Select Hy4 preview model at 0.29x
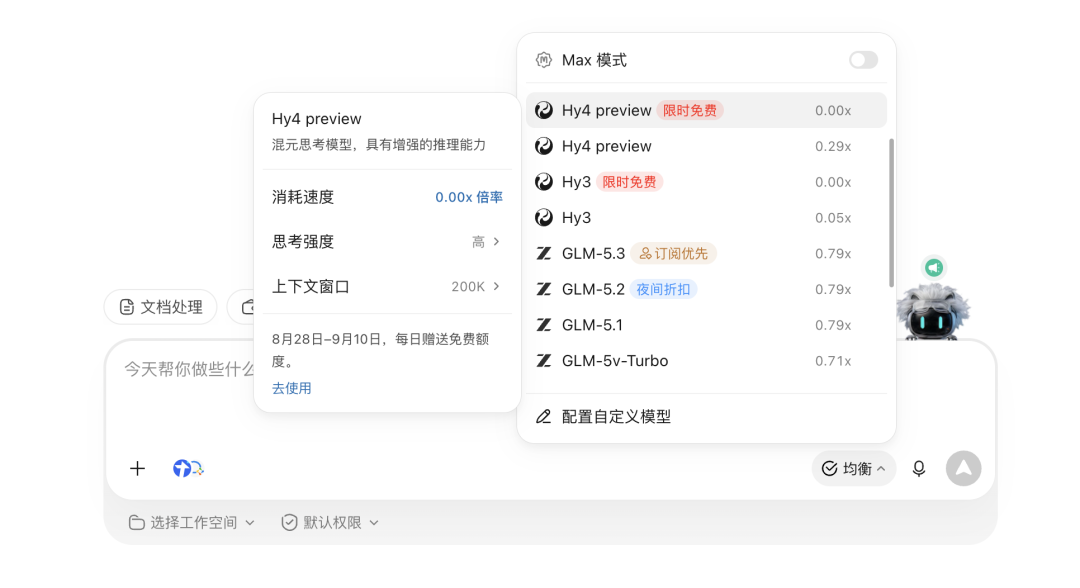1080x588 pixels. 706,146
